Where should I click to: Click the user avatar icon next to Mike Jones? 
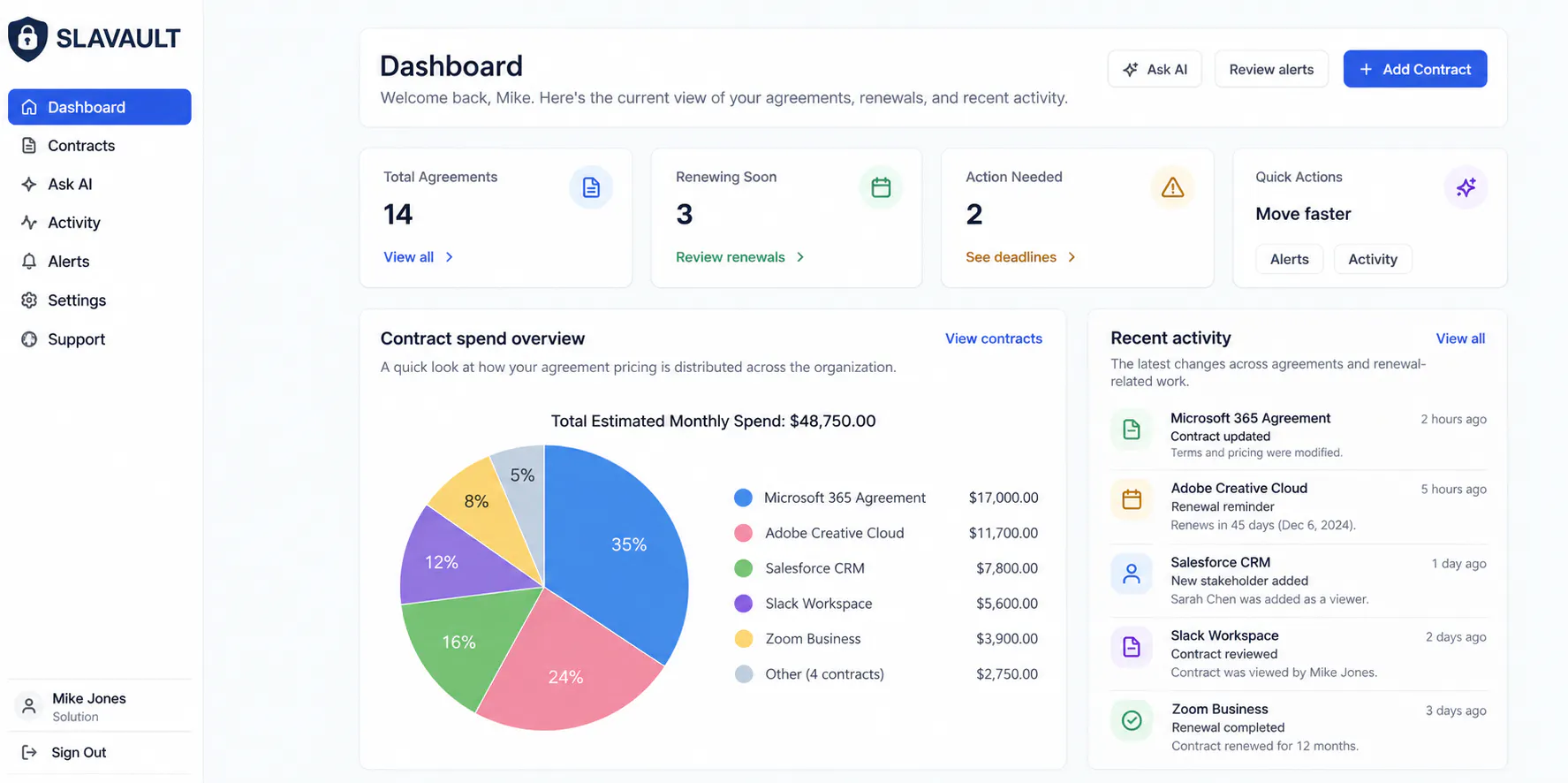29,706
